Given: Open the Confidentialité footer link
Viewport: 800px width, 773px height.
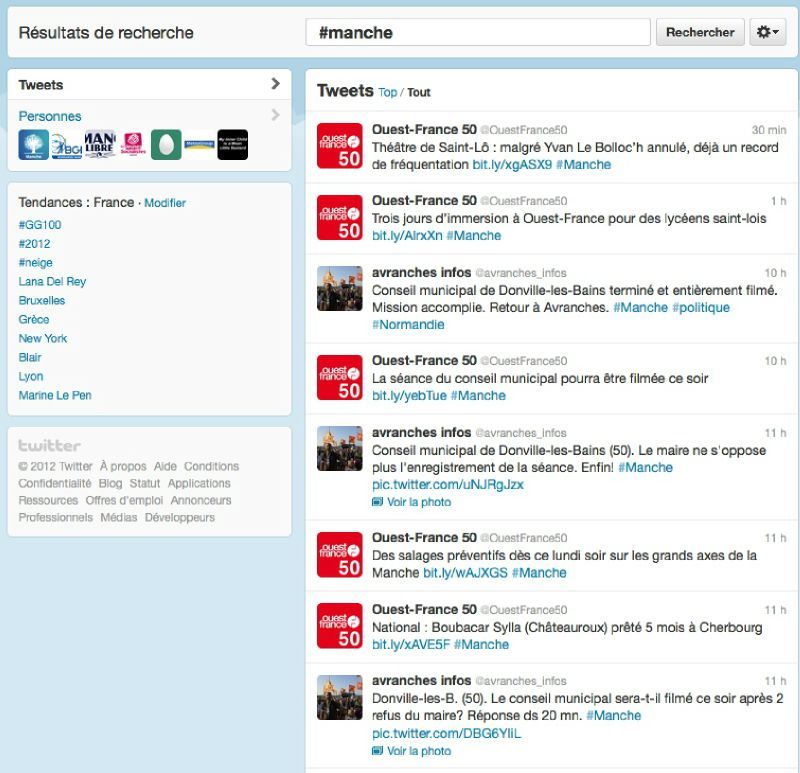Looking at the screenshot, I should (x=55, y=483).
